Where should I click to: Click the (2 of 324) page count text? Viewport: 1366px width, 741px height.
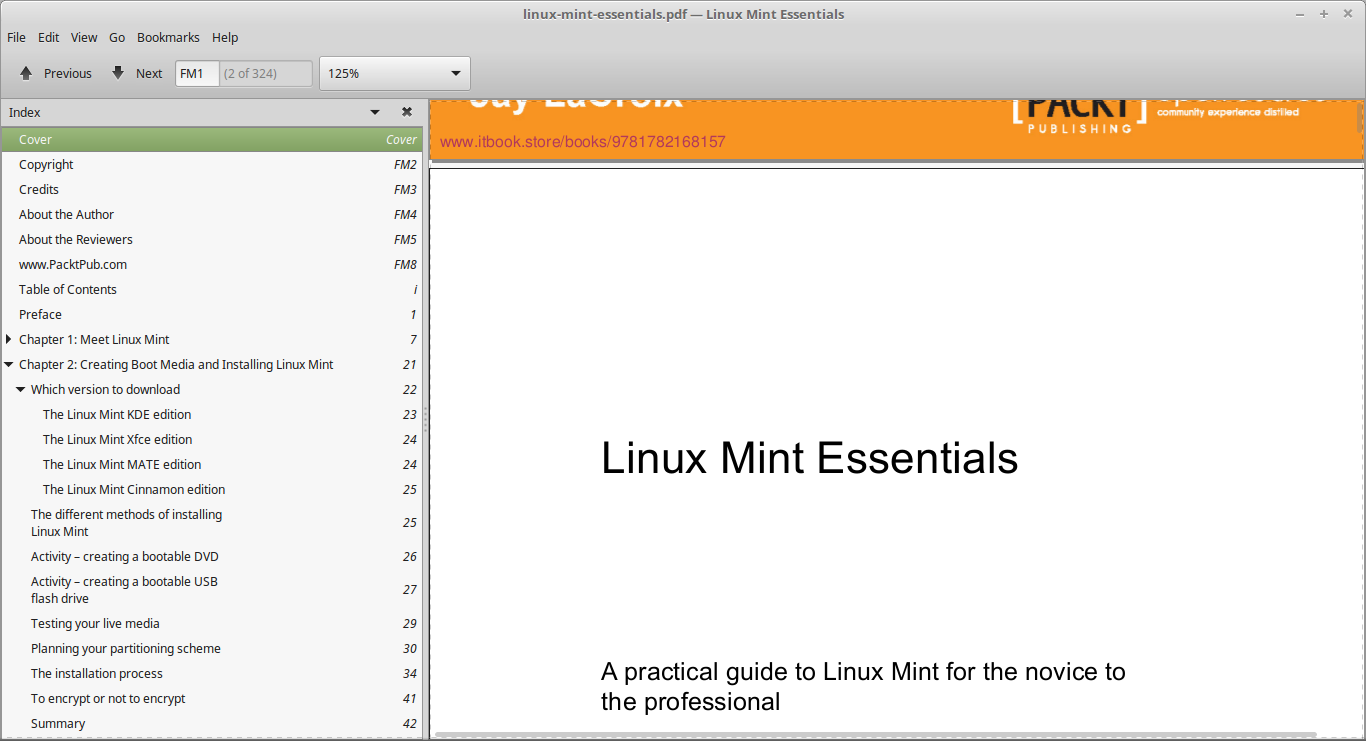click(250, 73)
